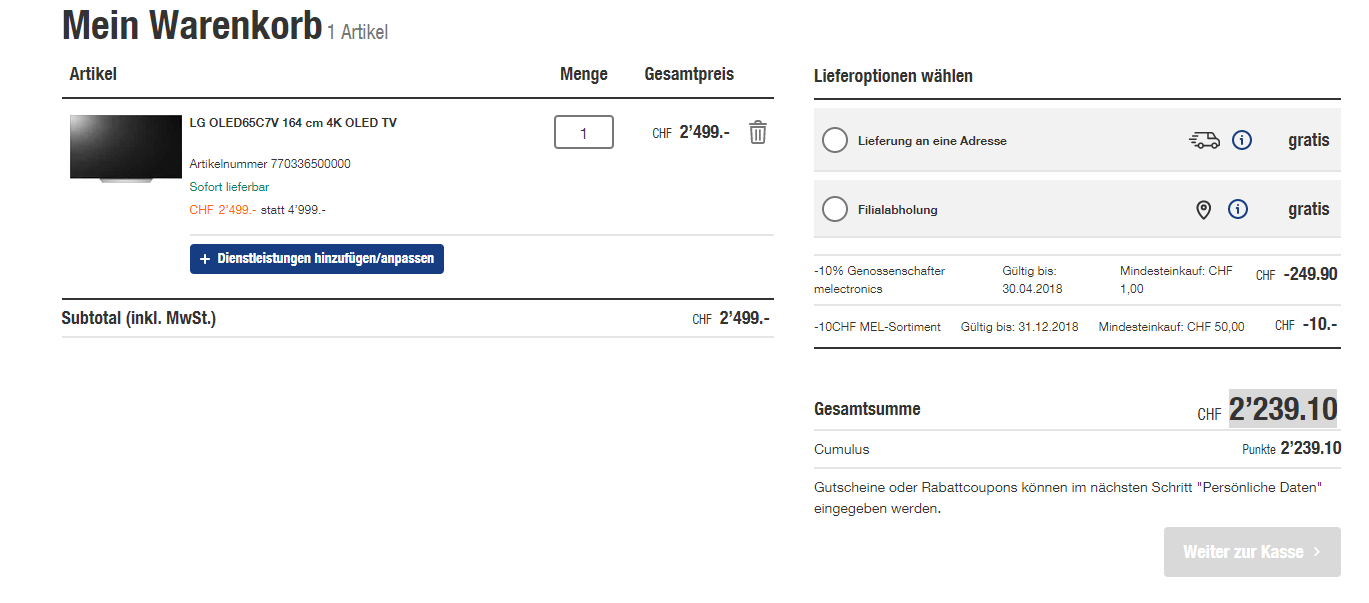Open info icon for address delivery
The height and width of the screenshot is (603, 1369).
point(1242,141)
